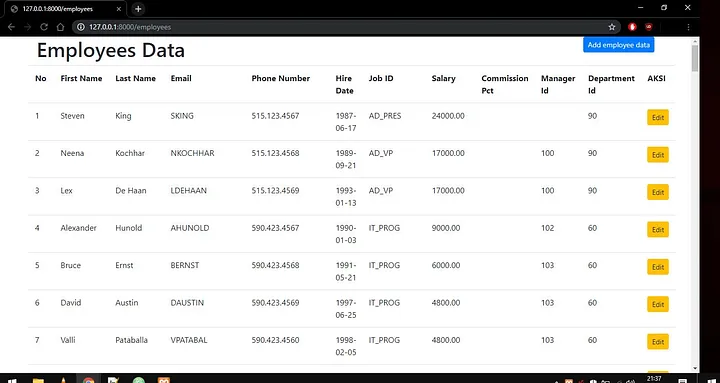This screenshot has width=720, height=383.
Task: Click the Last Name column header
Action: coord(135,79)
